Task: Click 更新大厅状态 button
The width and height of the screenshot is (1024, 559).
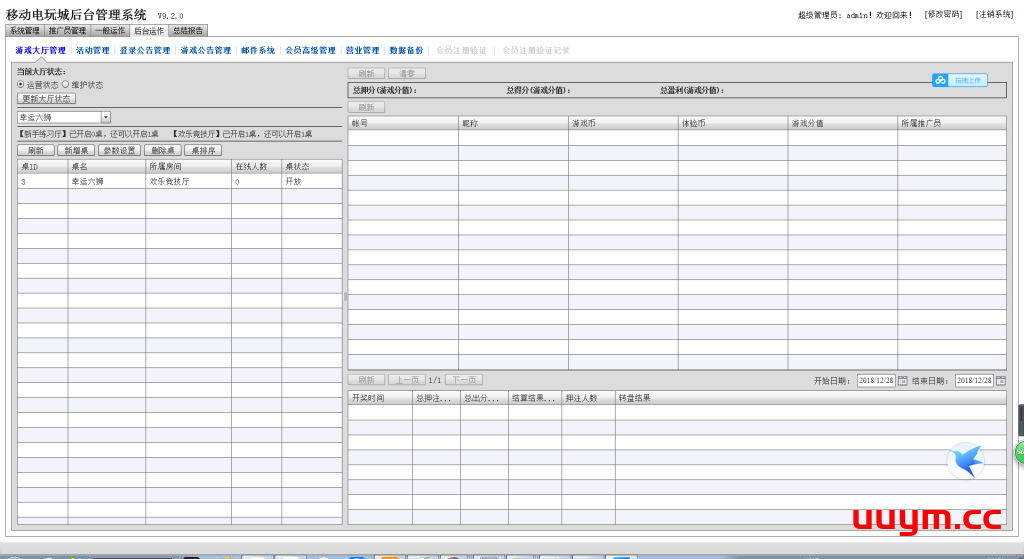Action: pos(47,99)
